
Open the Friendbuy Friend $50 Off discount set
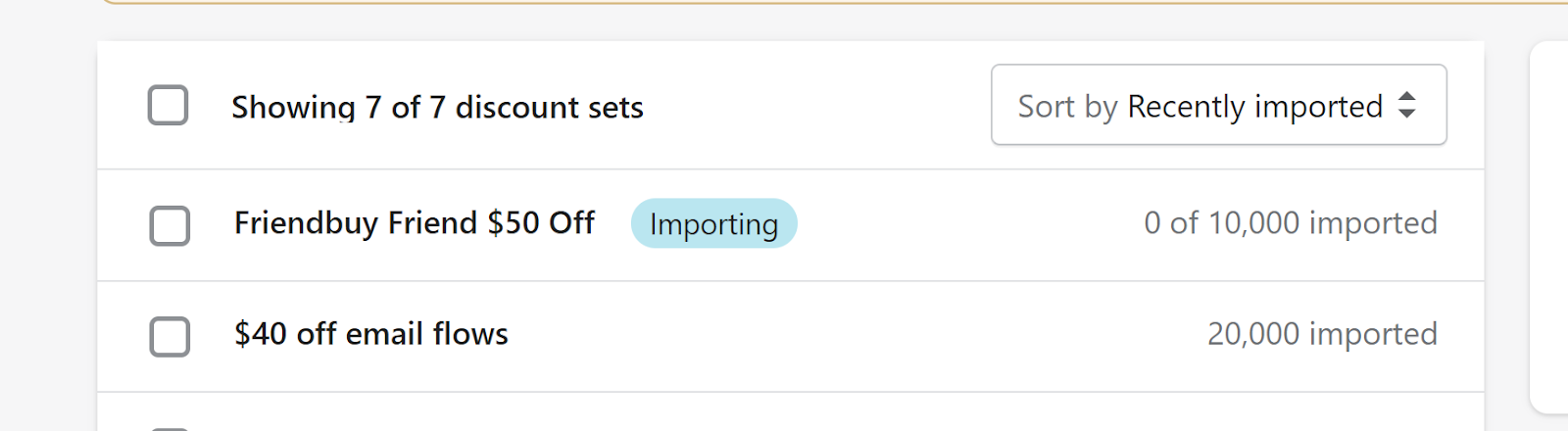(414, 223)
